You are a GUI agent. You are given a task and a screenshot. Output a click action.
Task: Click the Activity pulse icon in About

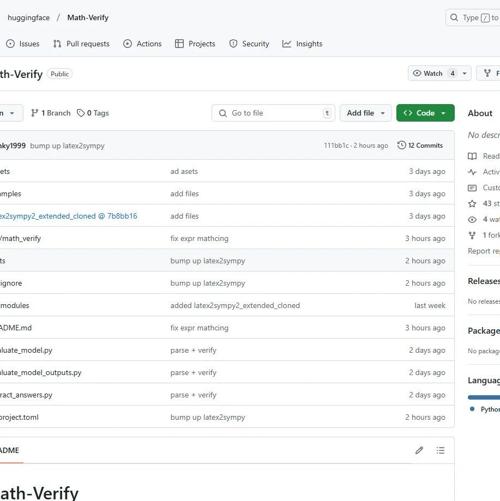tap(472, 172)
